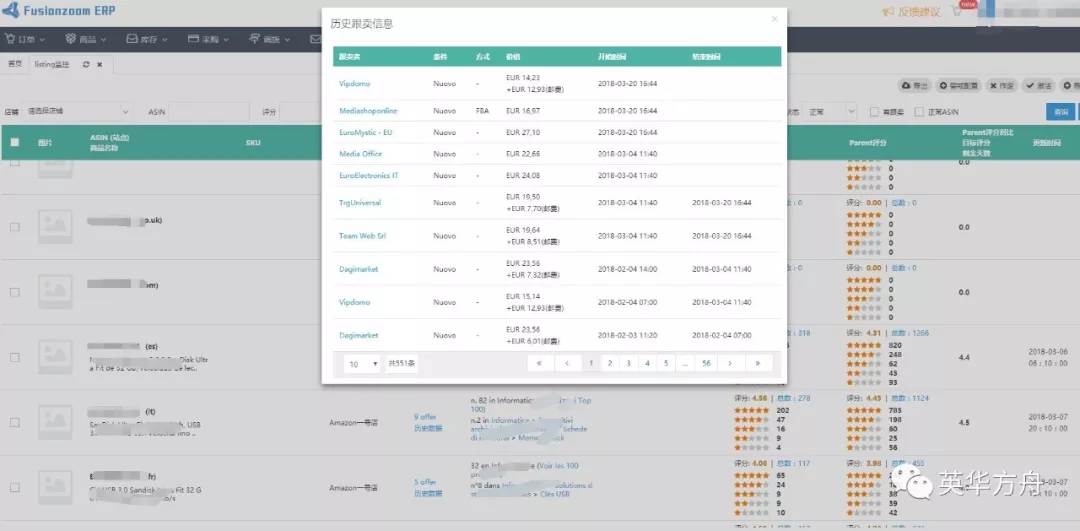Open the Media Office seller link
1080x531 pixels.
[360, 154]
